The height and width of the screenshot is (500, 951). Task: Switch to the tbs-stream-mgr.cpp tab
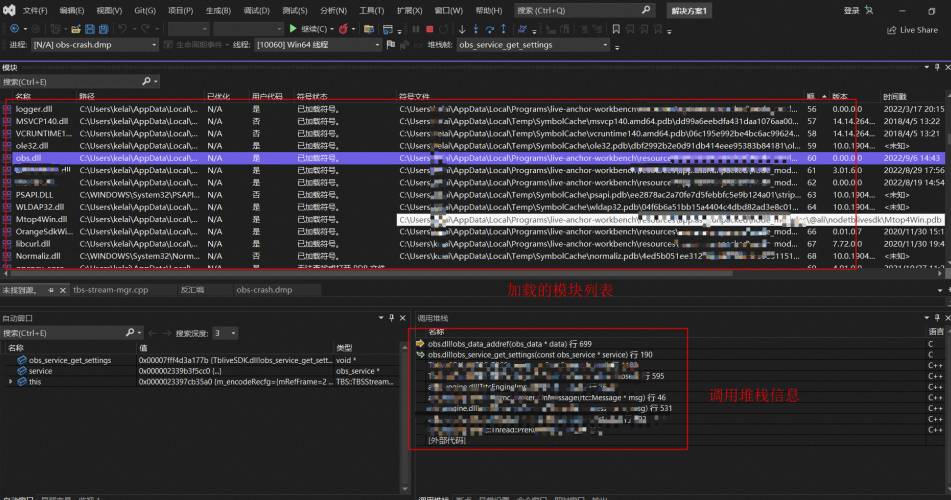click(x=110, y=290)
